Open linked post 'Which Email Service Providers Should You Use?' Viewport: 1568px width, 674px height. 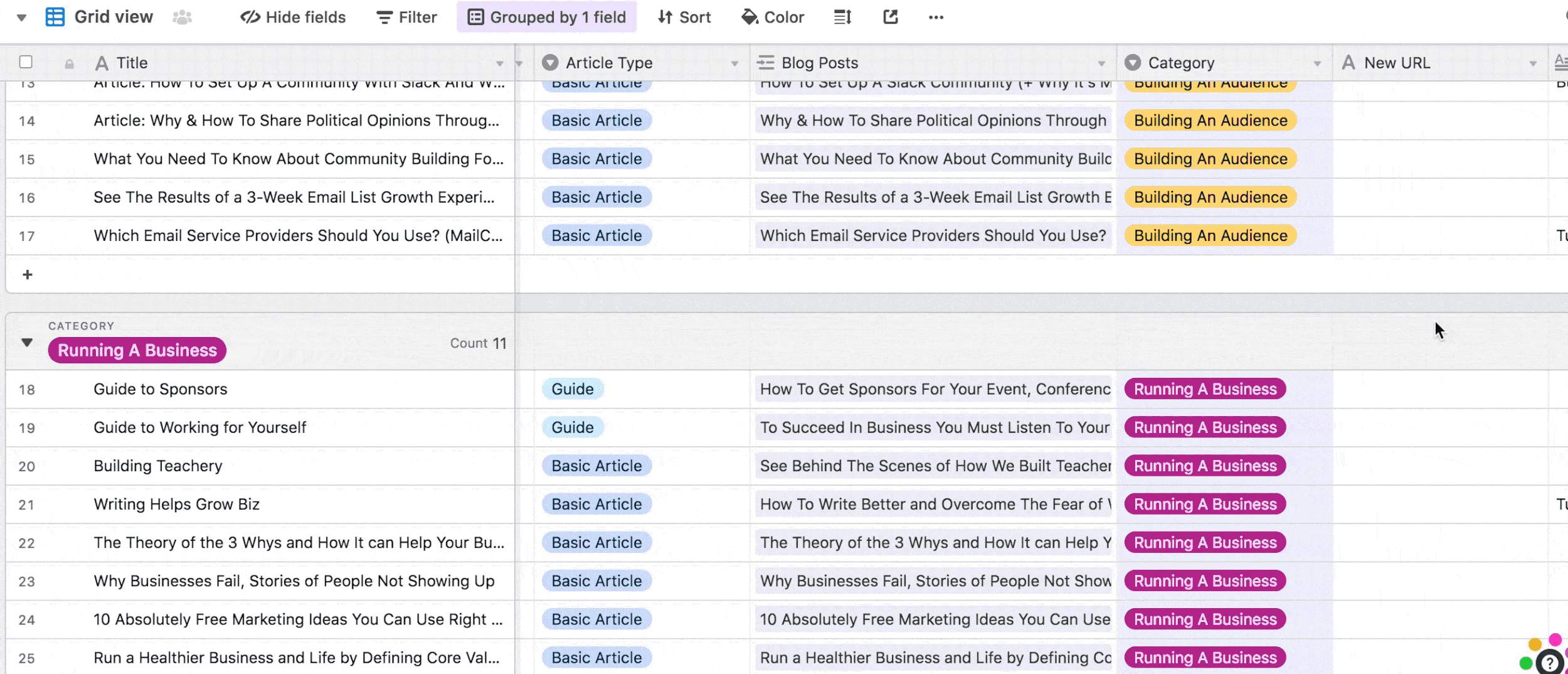pos(933,235)
